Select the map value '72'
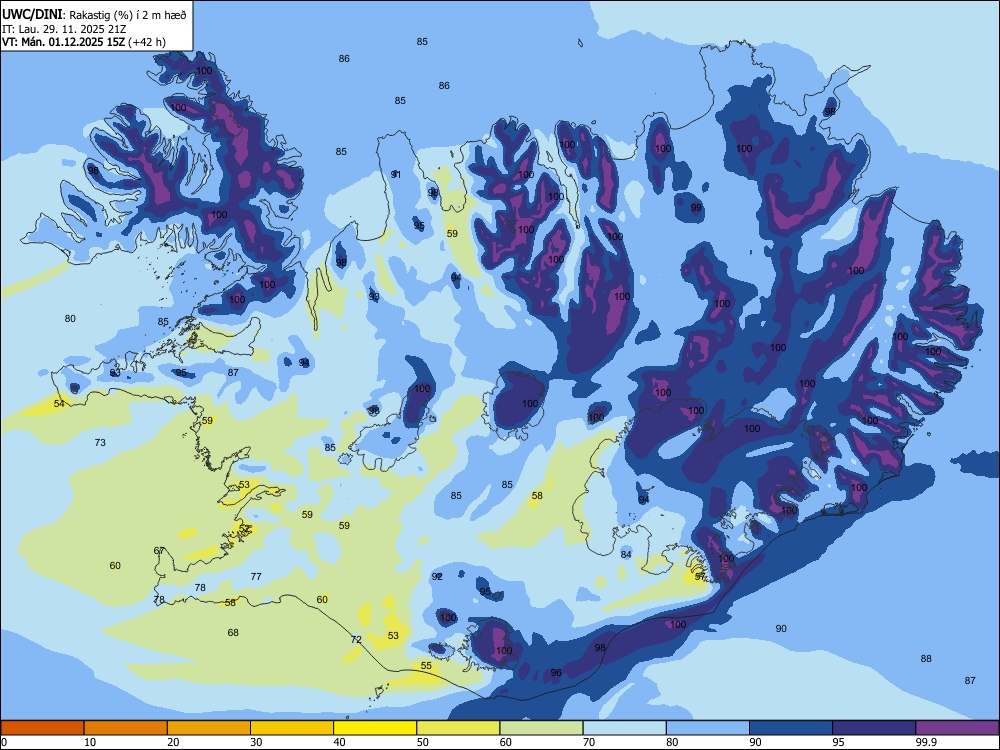This screenshot has width=1000, height=750. point(356,640)
